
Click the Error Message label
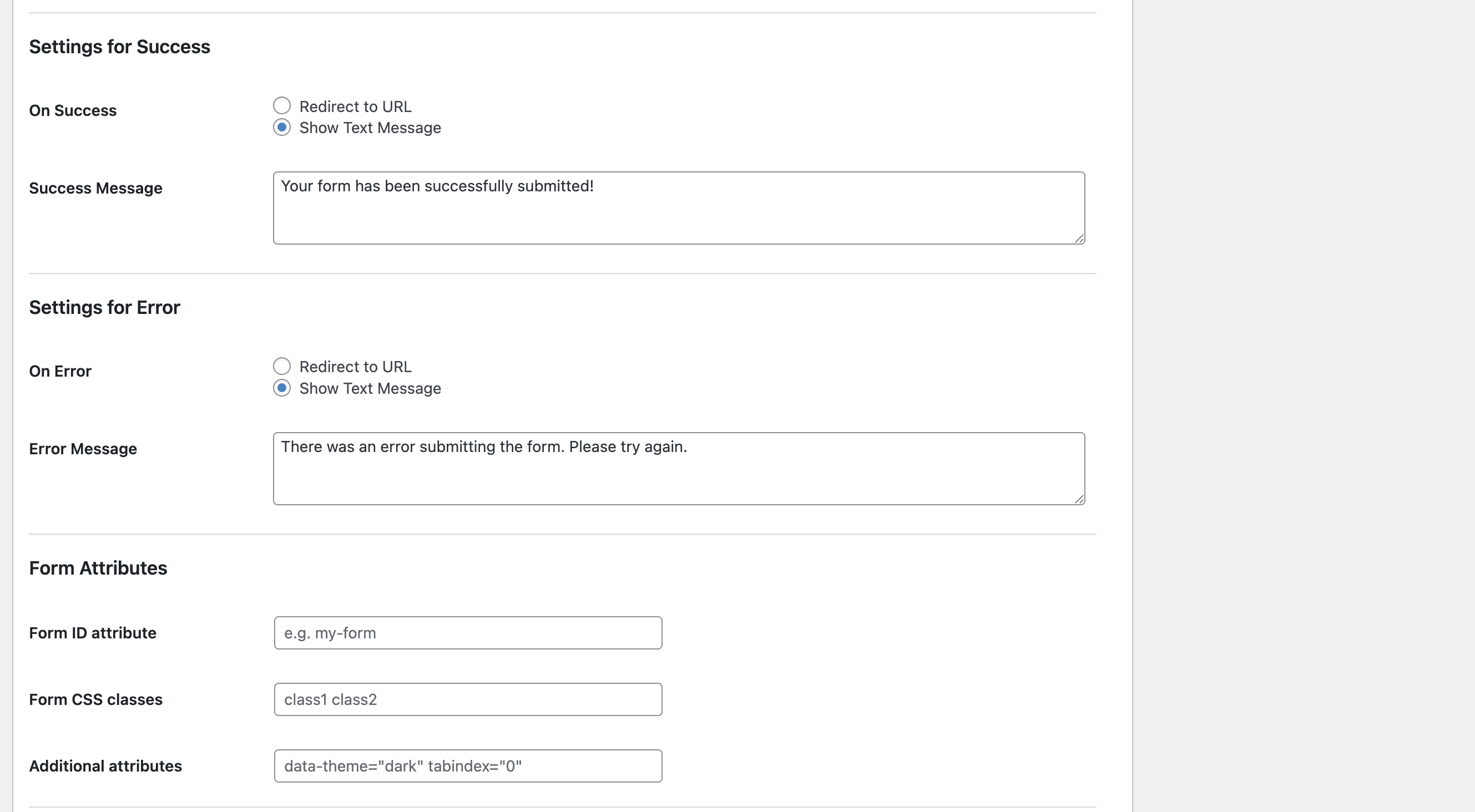pos(83,449)
